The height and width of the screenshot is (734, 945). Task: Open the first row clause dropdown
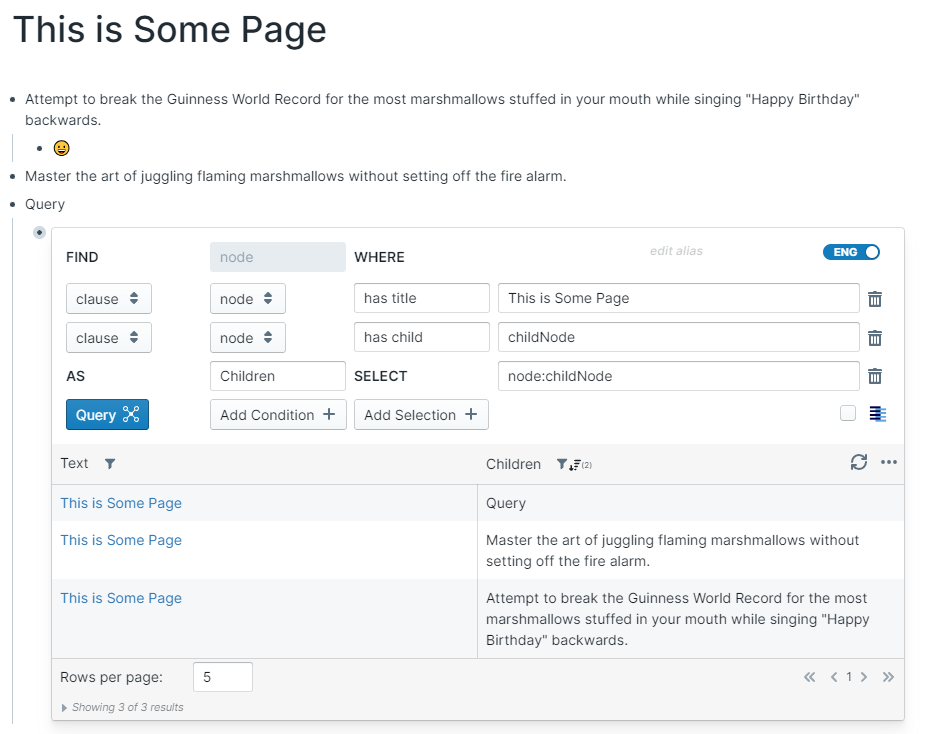tap(109, 299)
